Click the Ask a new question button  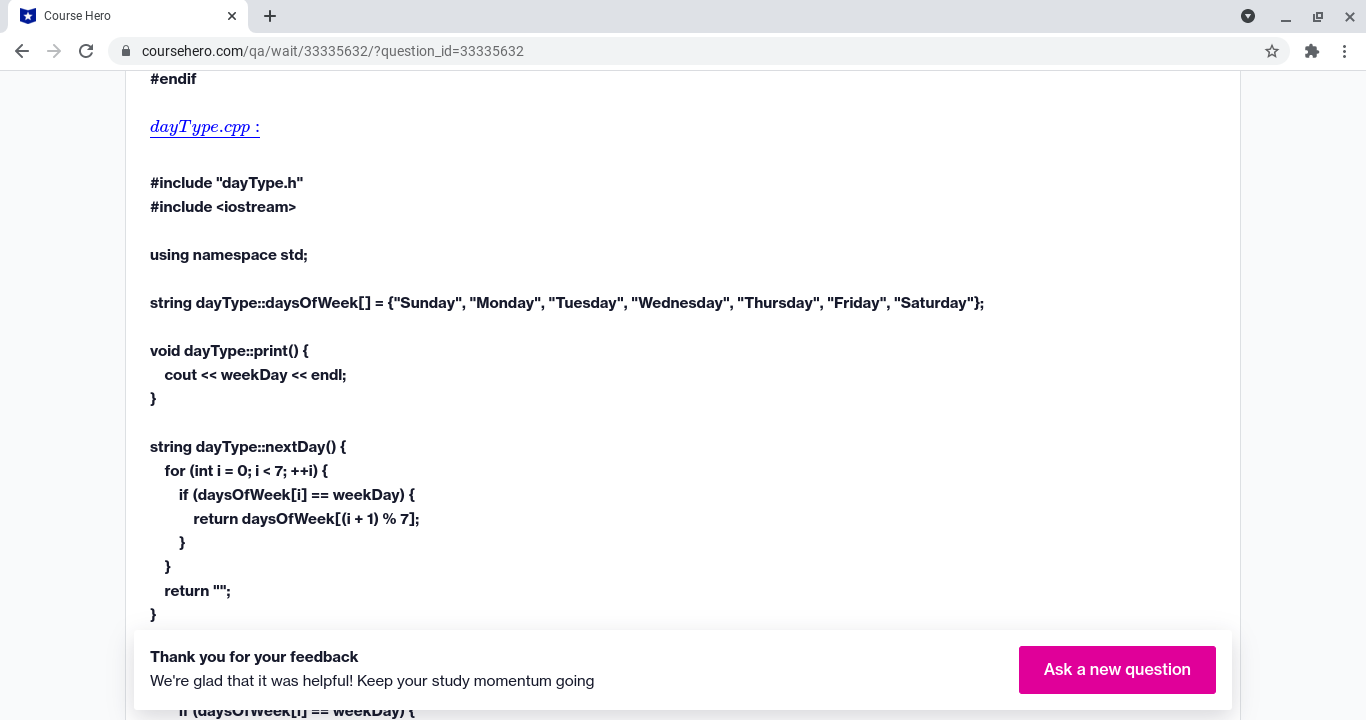[1117, 670]
